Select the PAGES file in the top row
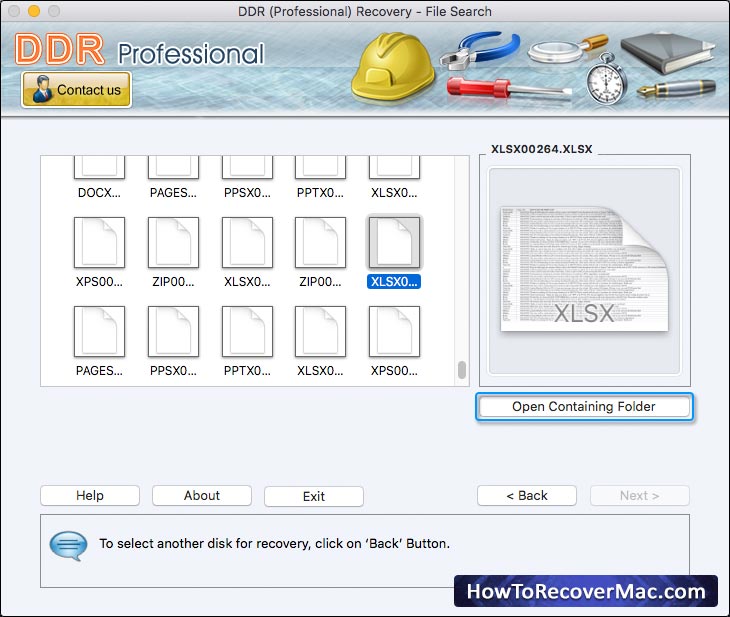 coord(173,177)
